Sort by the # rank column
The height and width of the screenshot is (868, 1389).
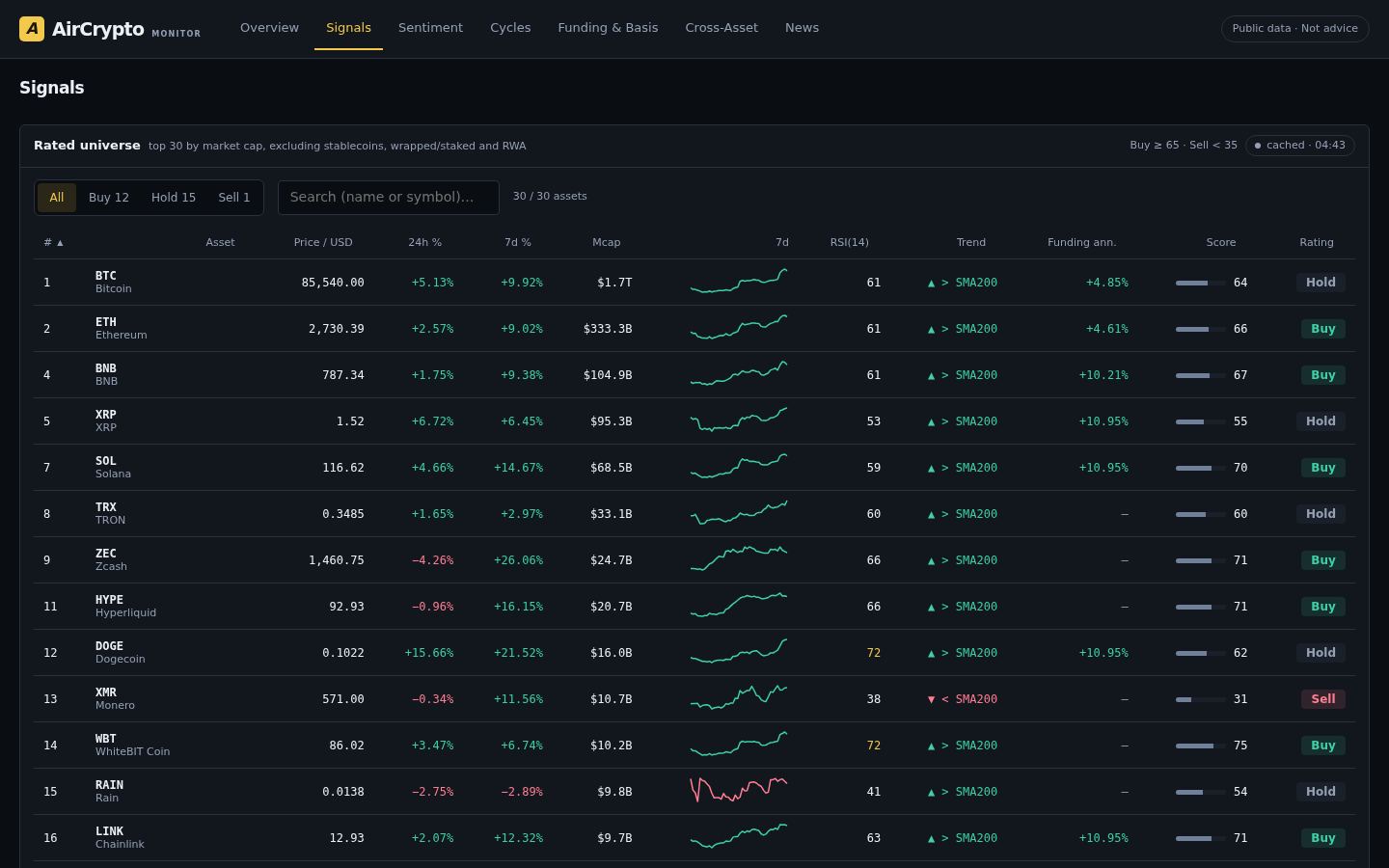53,242
